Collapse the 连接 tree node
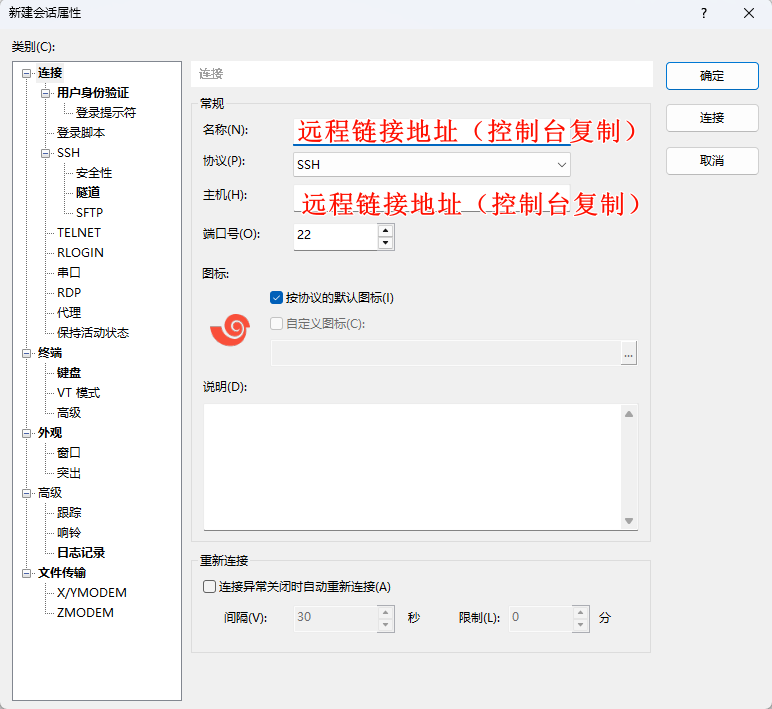 (x=26, y=73)
